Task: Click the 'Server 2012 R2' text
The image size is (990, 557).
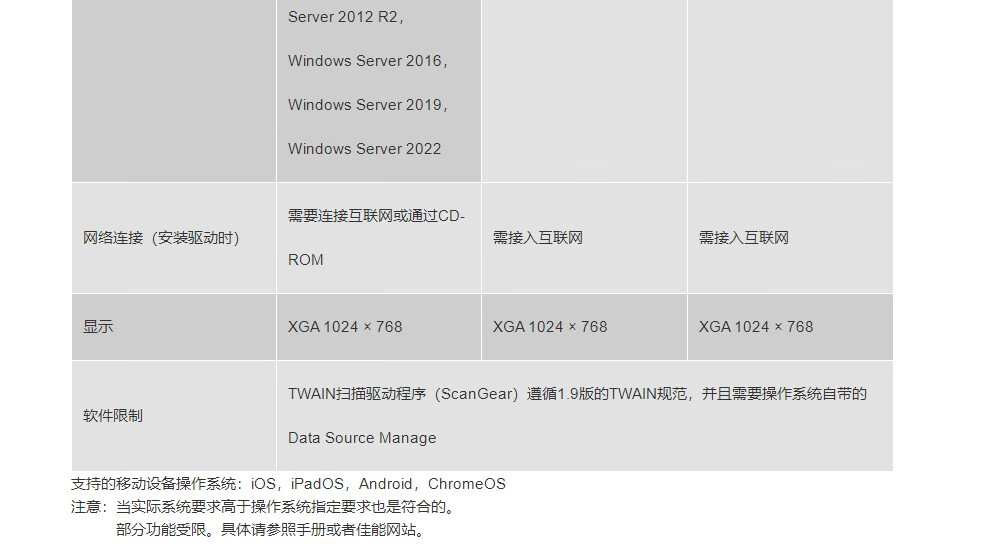Action: click(345, 17)
